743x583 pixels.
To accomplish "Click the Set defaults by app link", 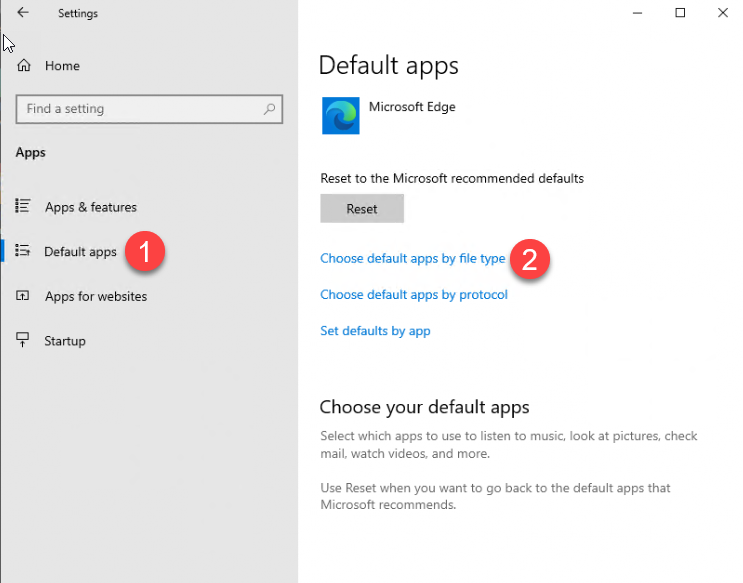I will click(375, 331).
